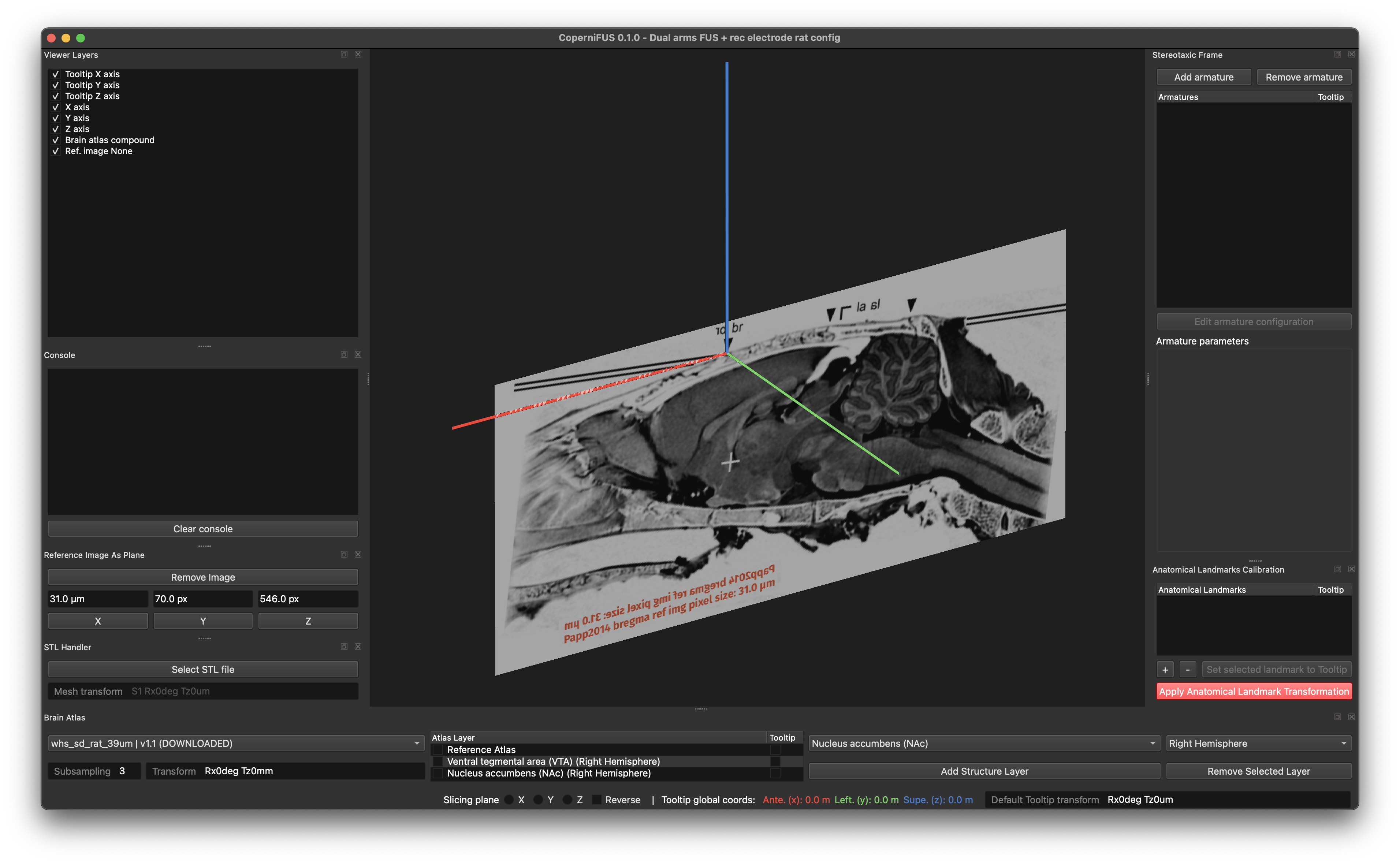
Task: Float the Viewer Layers panel
Action: pos(344,54)
